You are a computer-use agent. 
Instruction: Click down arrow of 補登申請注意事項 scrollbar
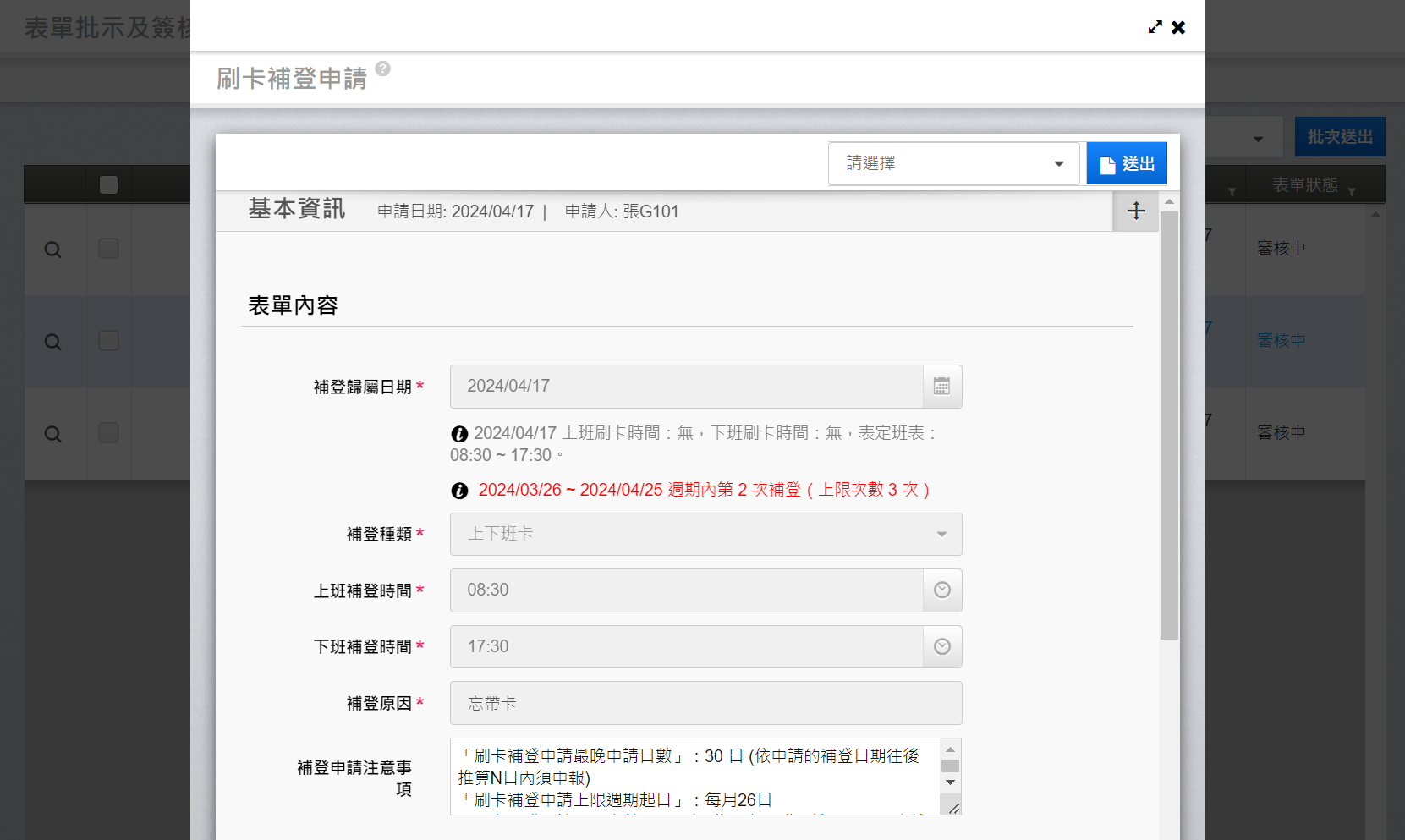[x=950, y=782]
